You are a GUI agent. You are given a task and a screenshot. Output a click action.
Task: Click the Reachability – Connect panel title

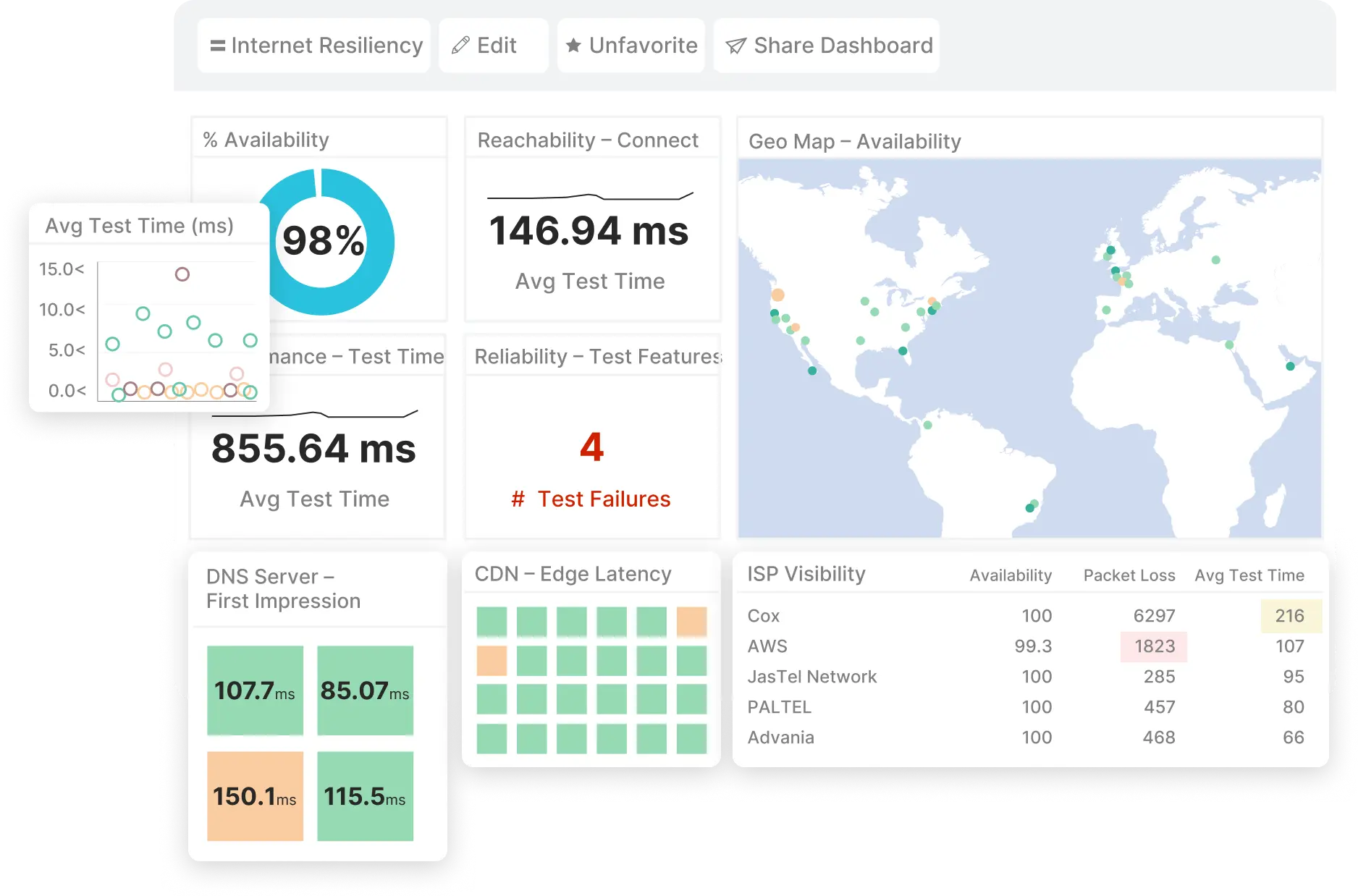tap(588, 140)
